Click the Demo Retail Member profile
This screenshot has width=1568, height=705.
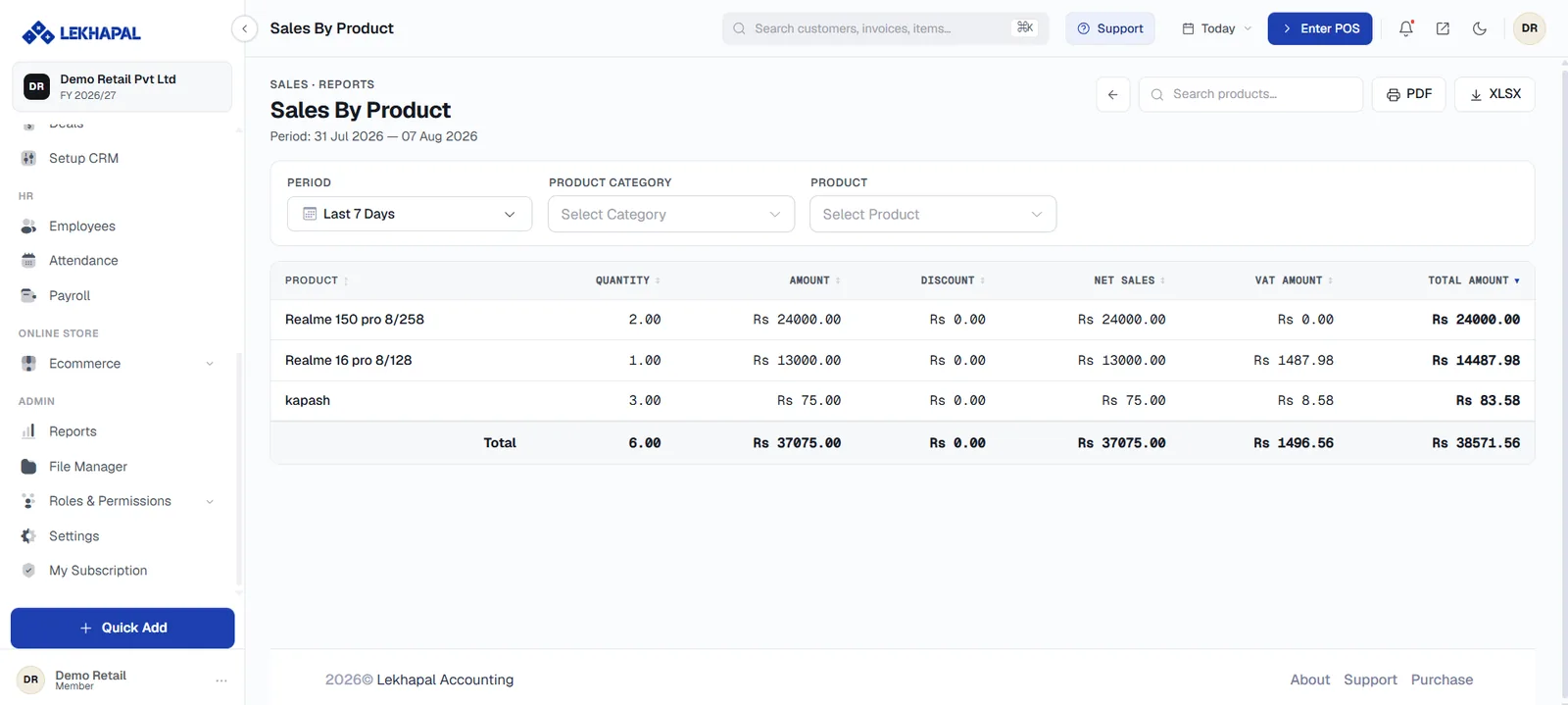(91, 680)
